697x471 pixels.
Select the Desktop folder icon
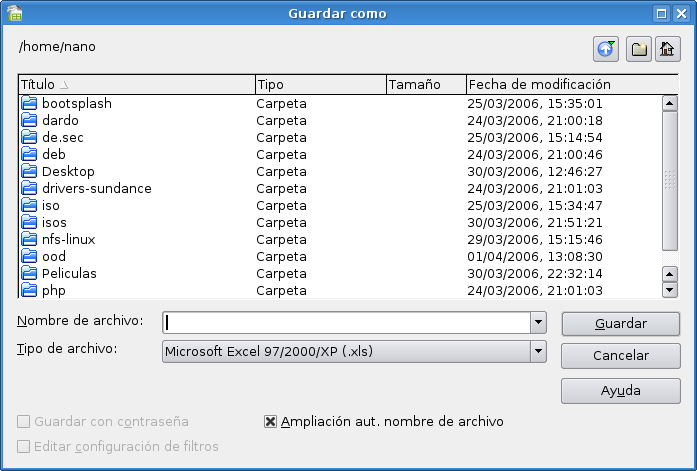29,171
